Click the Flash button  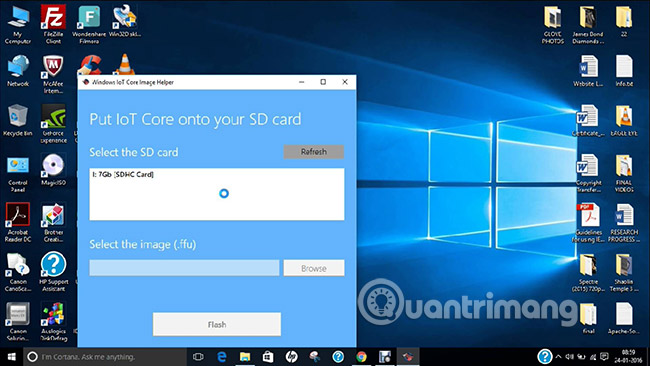coord(217,324)
